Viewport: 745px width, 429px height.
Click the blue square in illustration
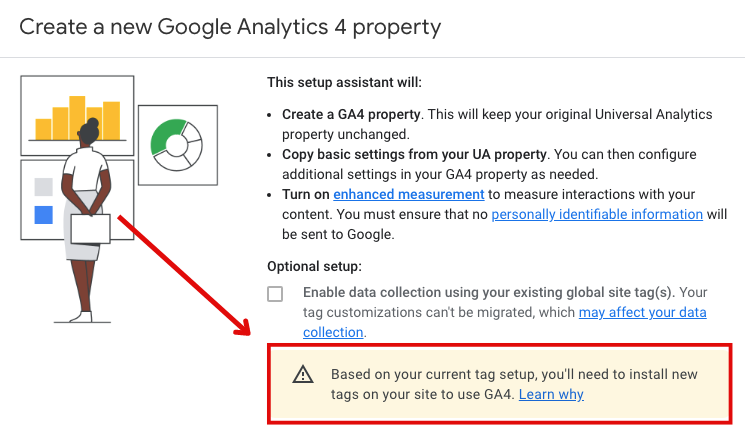pos(44,214)
